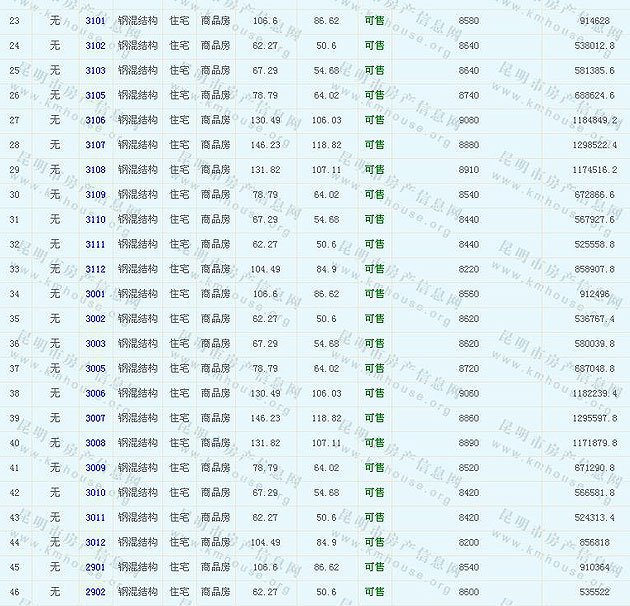Click room 3003 link

[95, 344]
